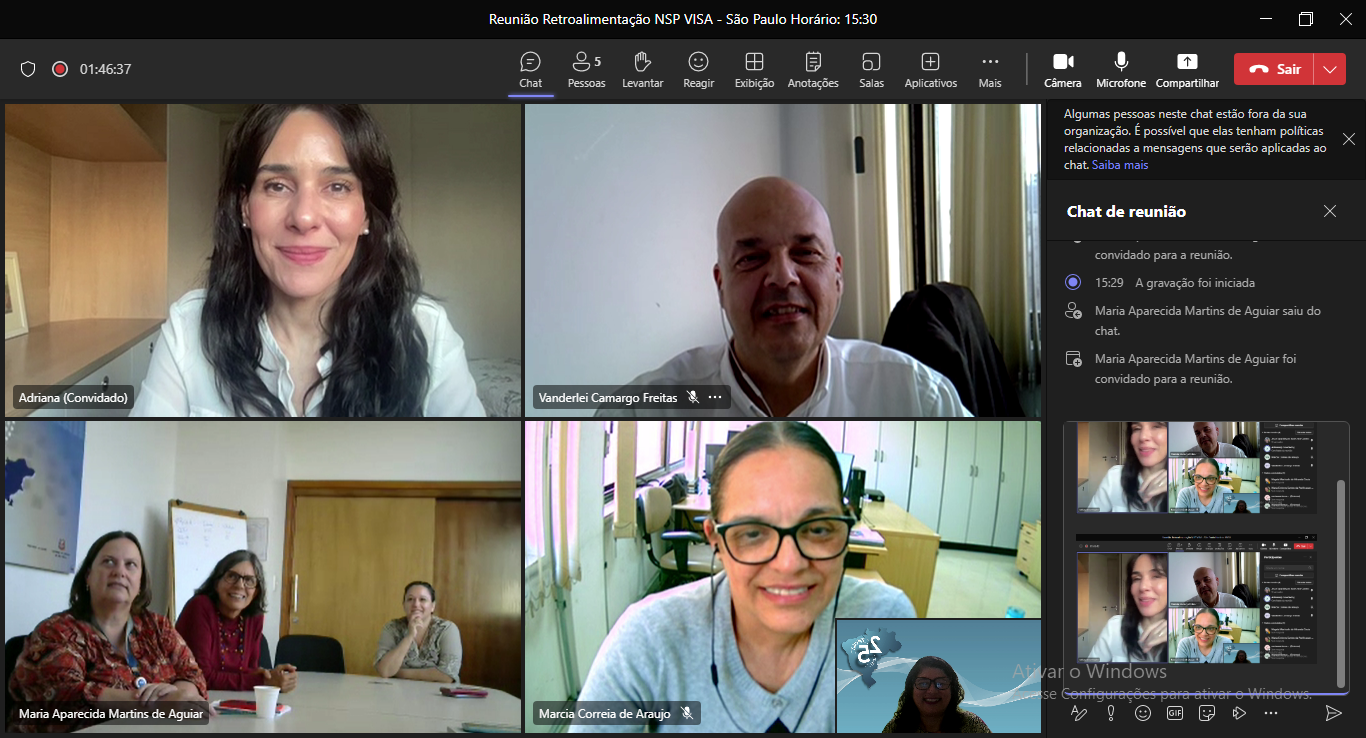Open the Mais menu
The image size is (1366, 738).
tap(990, 70)
